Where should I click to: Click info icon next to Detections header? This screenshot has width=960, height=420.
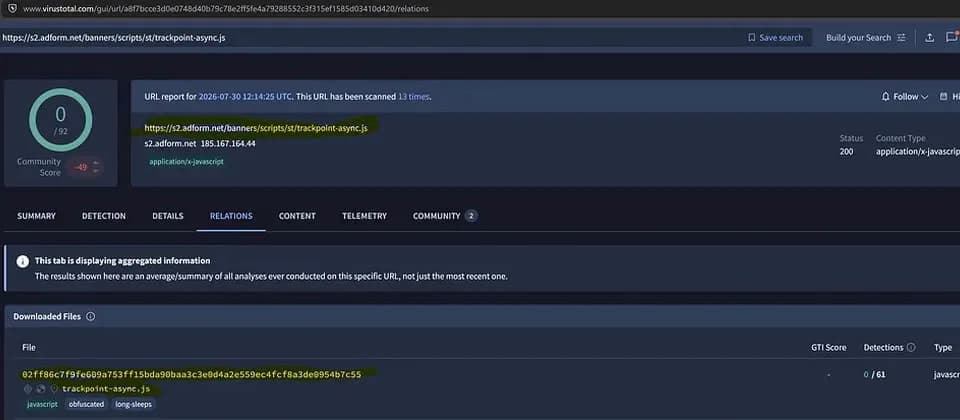pos(911,347)
